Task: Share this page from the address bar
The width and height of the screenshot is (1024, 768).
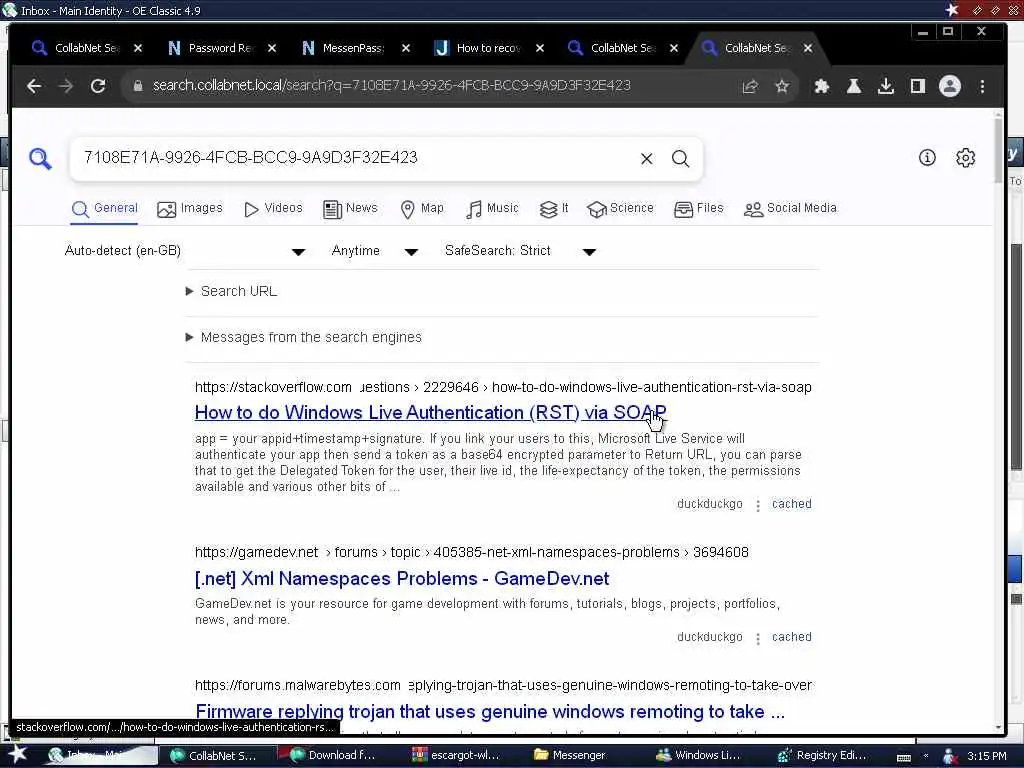Action: click(x=750, y=86)
